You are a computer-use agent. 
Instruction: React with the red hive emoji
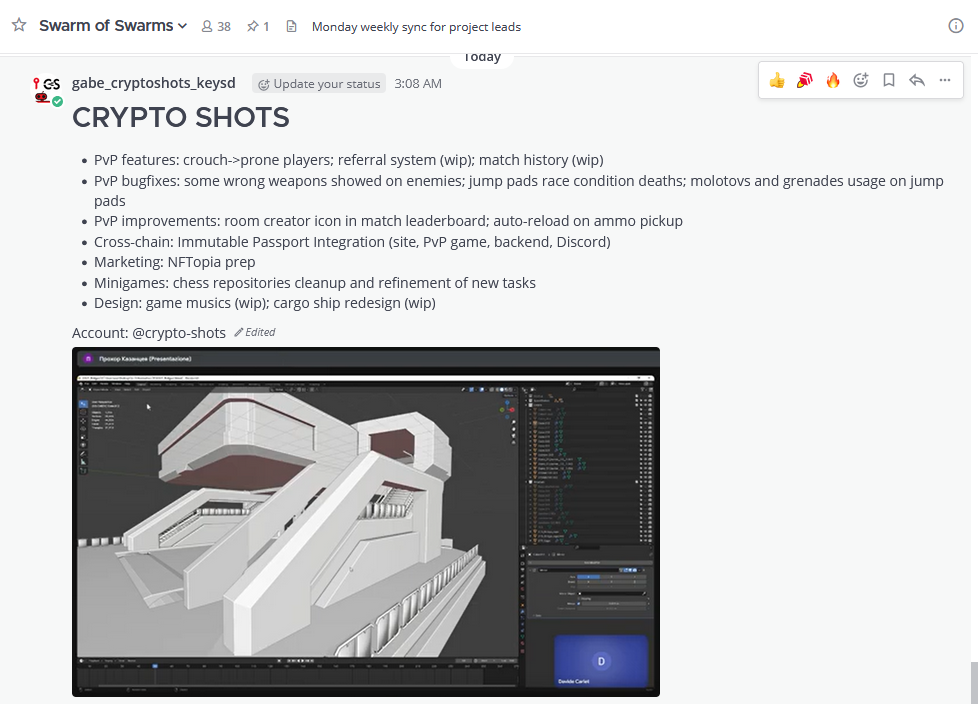[805, 80]
